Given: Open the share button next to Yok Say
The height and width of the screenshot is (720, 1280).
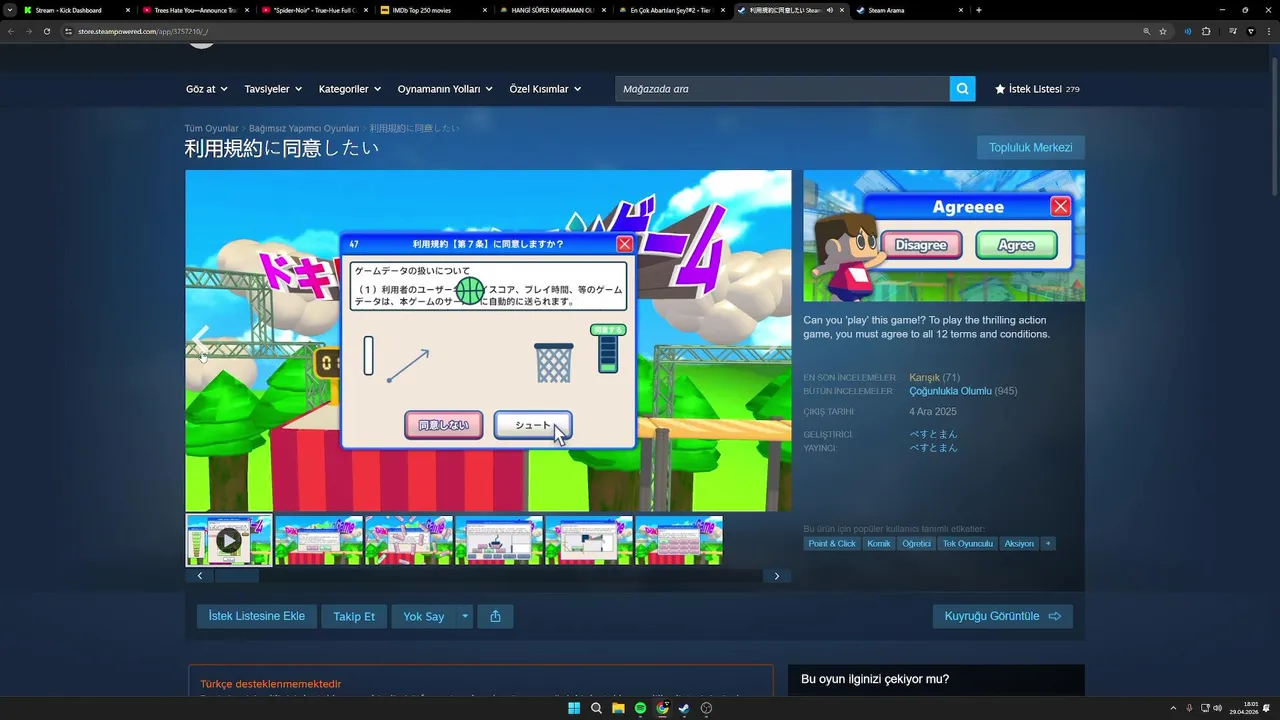Looking at the screenshot, I should (x=495, y=616).
